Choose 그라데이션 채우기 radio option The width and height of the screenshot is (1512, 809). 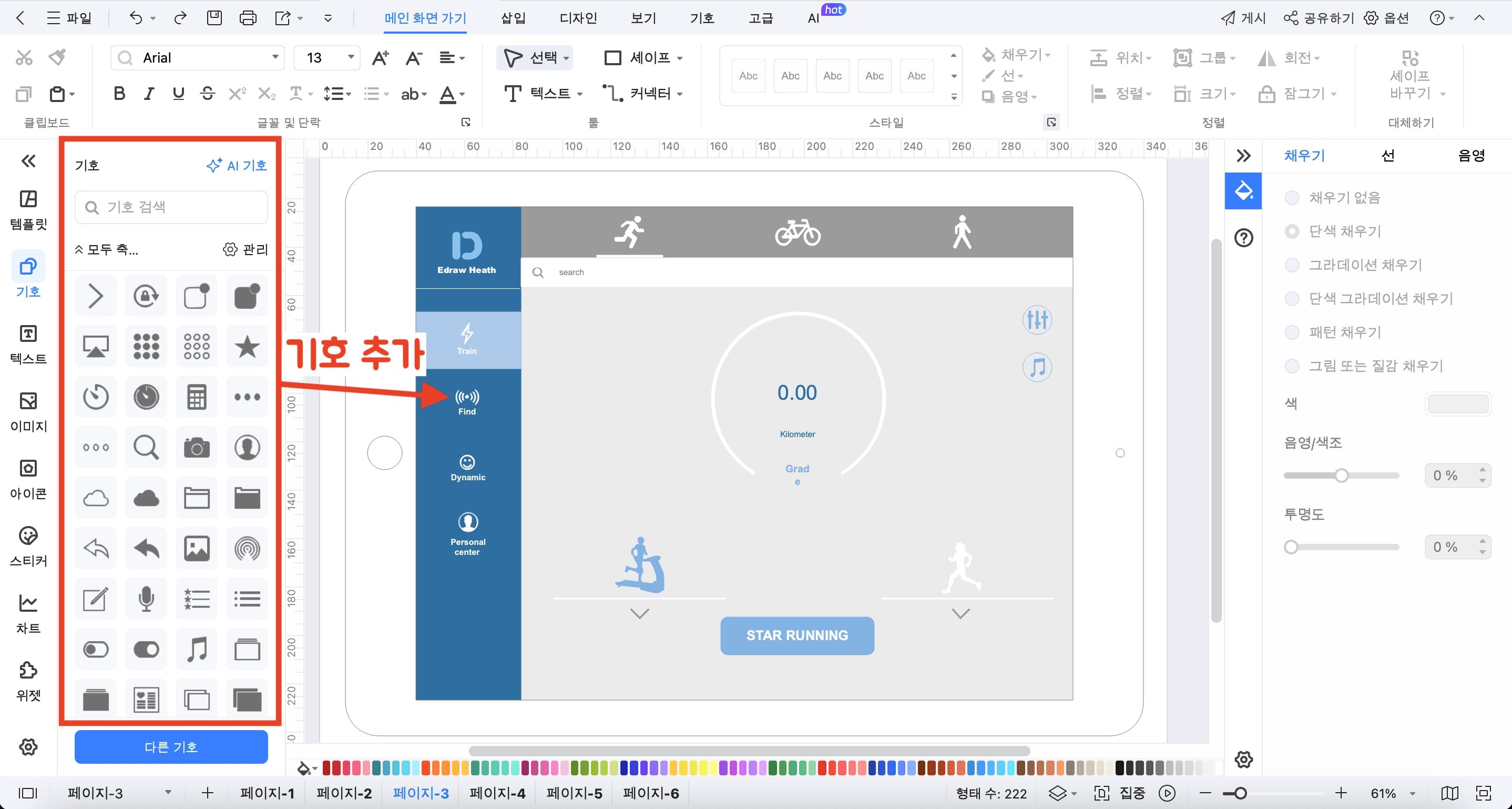click(1292, 265)
